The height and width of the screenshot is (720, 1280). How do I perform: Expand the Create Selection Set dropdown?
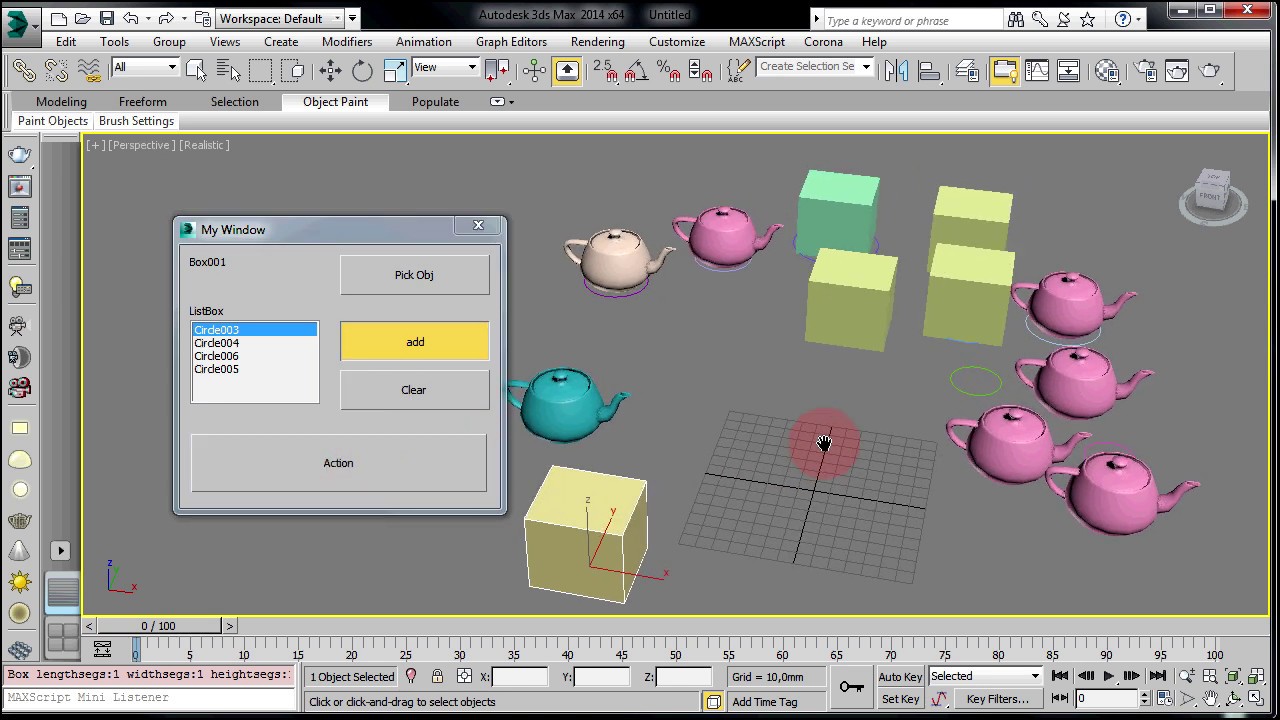(866, 67)
